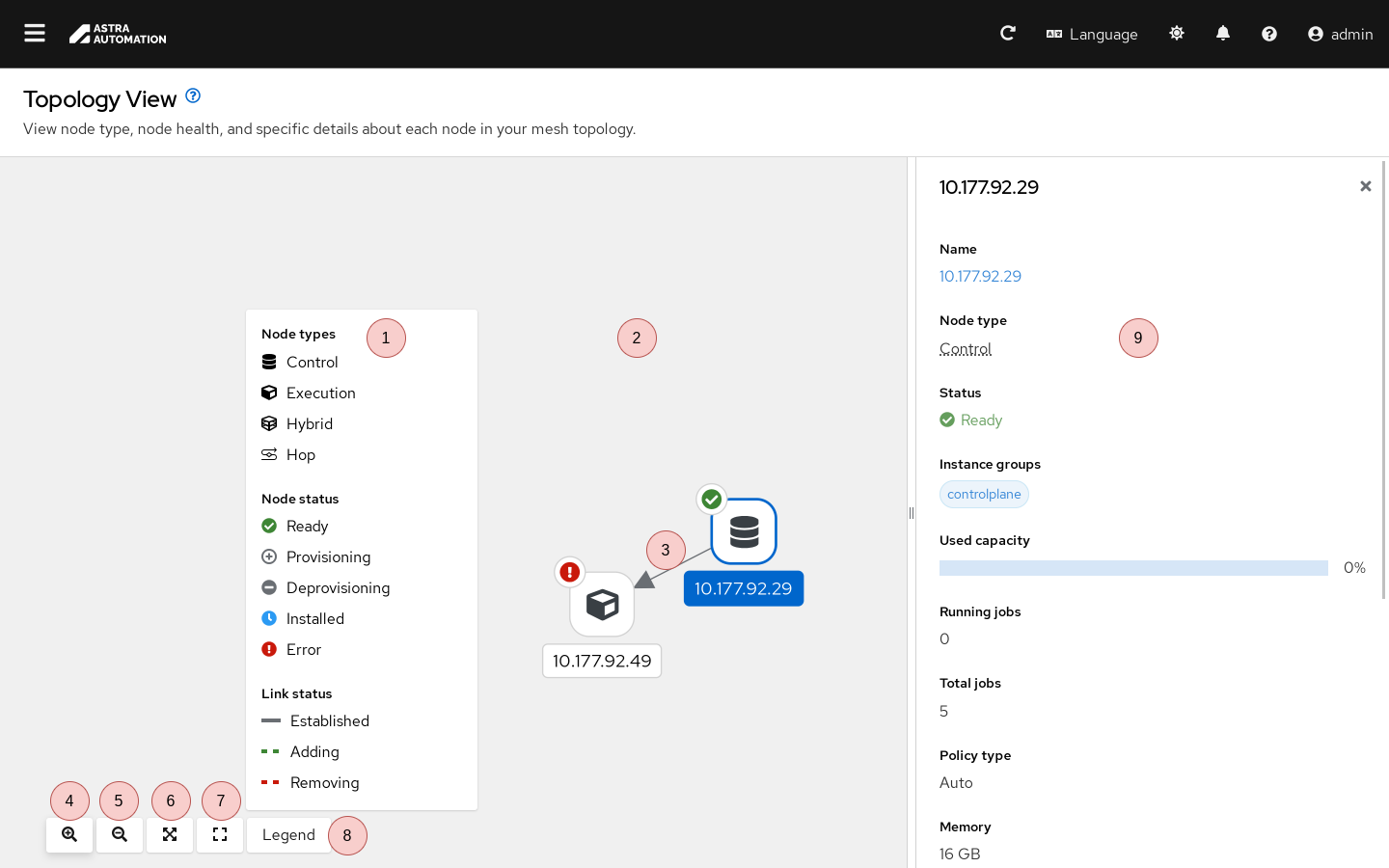
Task: Open the Language selector
Action: coord(1092,34)
